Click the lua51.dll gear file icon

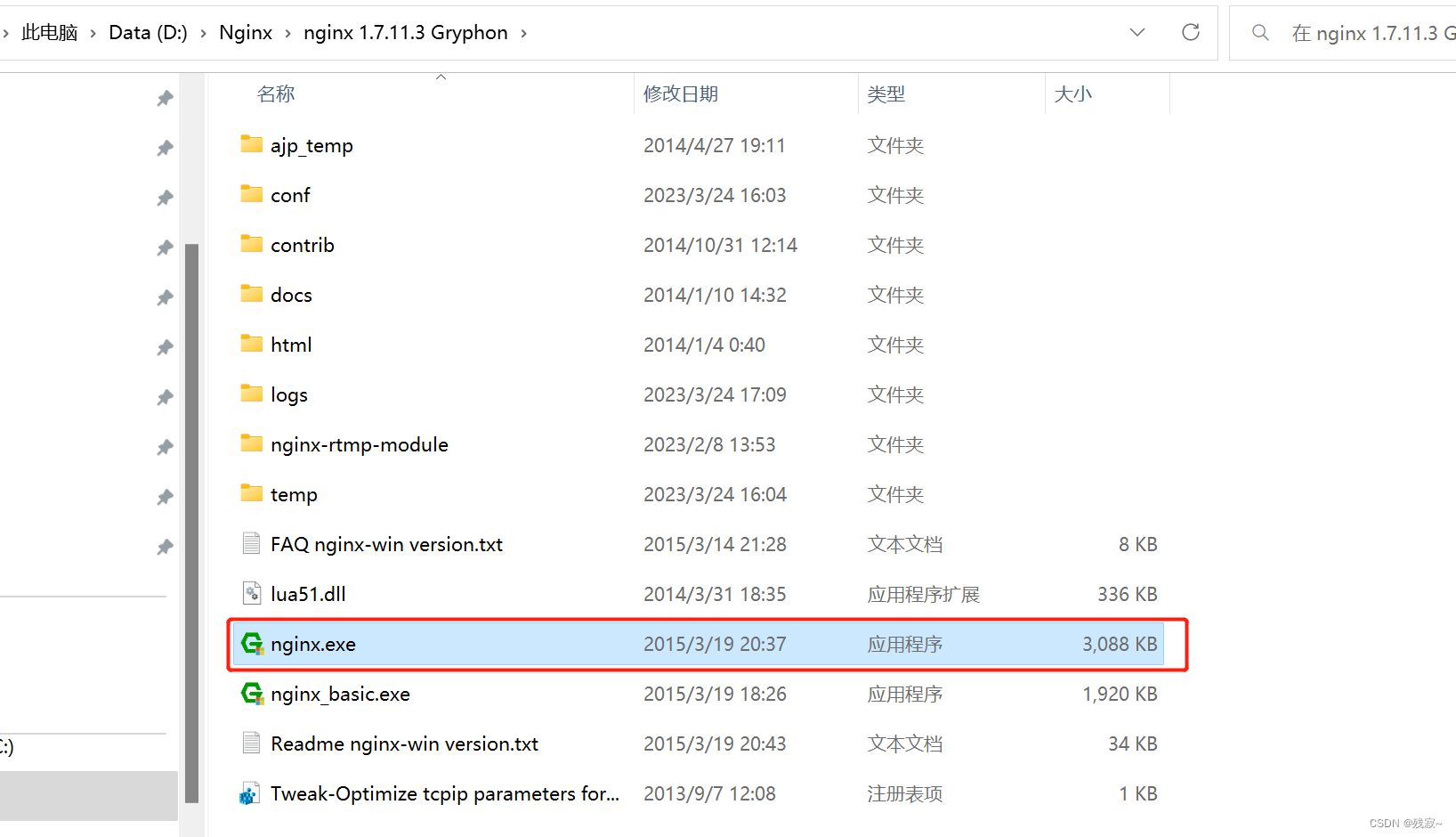pos(250,593)
